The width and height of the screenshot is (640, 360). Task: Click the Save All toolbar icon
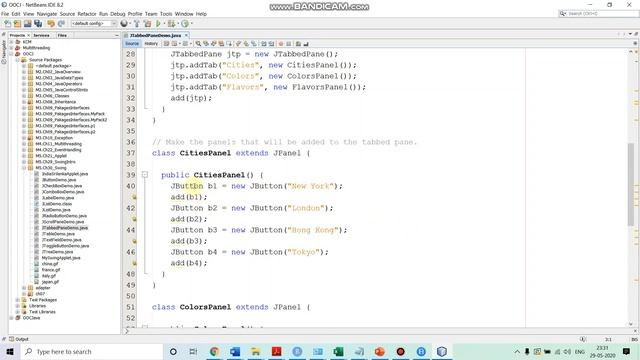[38, 24]
